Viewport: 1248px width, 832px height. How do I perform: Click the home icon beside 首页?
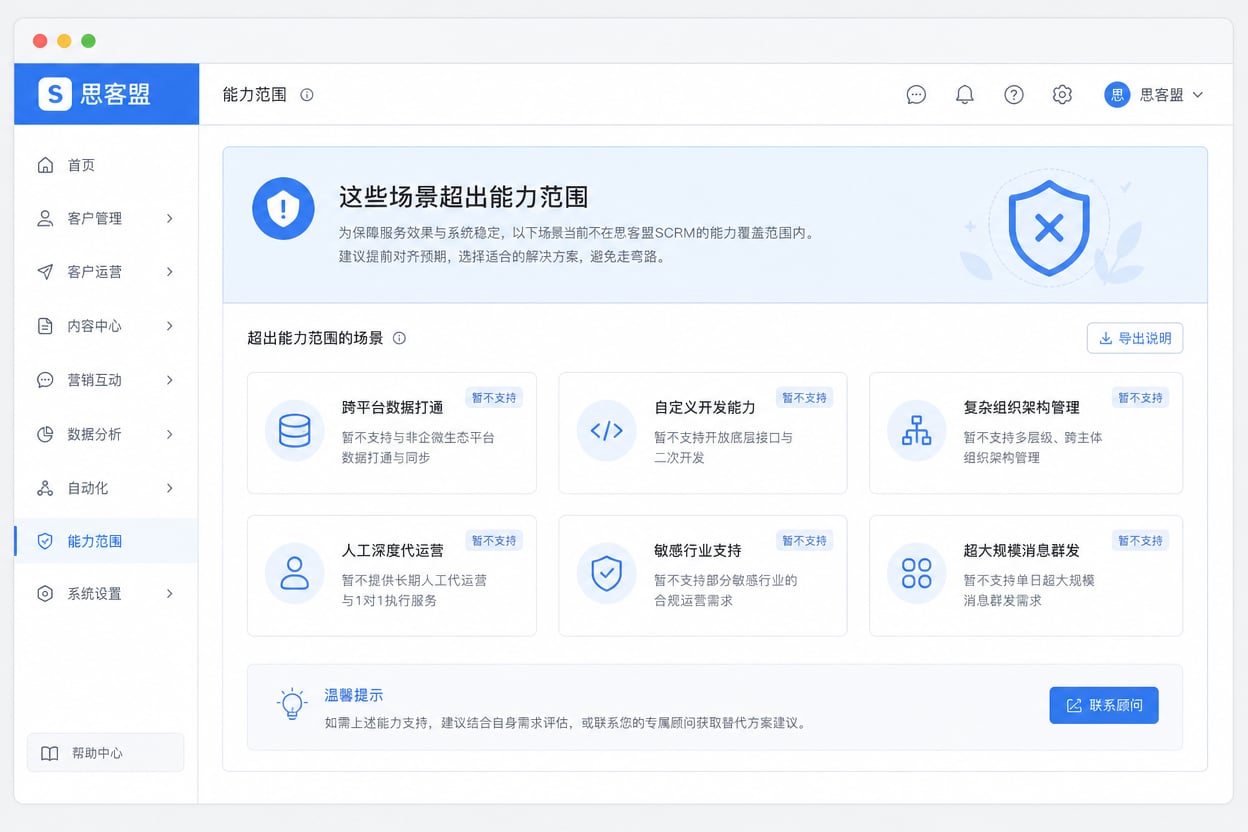coord(45,165)
